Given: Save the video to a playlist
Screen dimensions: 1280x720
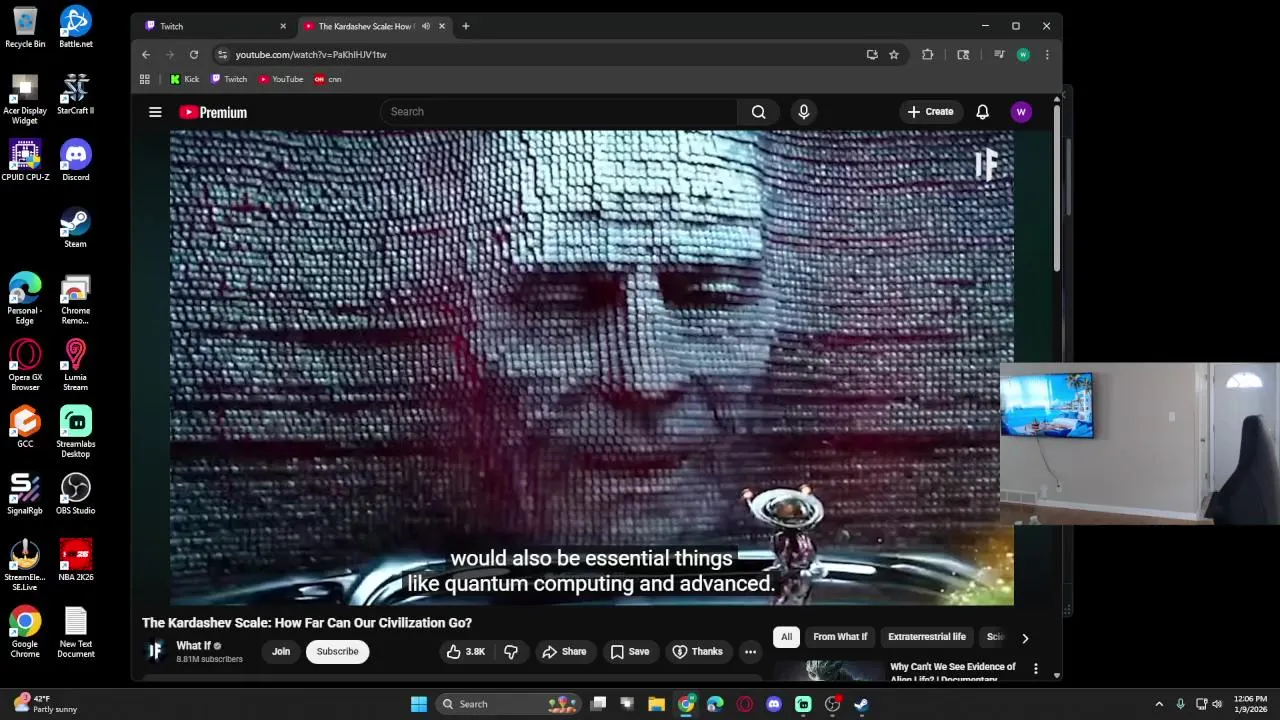Looking at the screenshot, I should click(630, 651).
